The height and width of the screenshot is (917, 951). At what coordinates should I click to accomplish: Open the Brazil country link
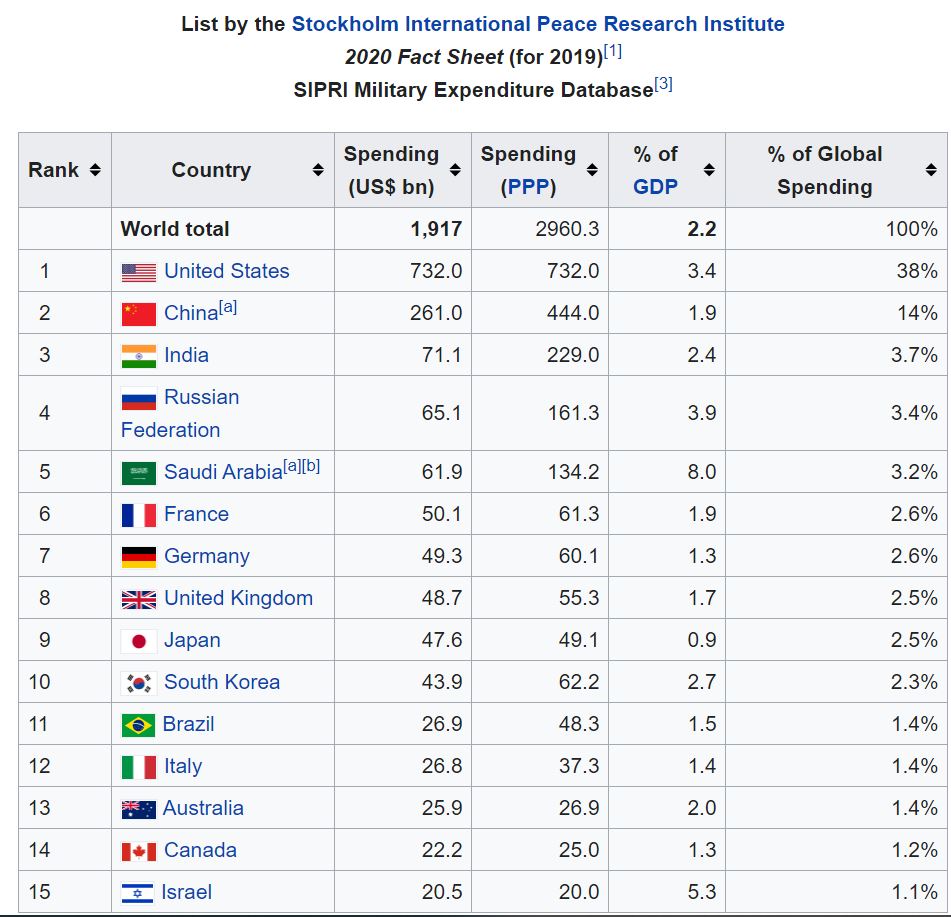[x=189, y=724]
